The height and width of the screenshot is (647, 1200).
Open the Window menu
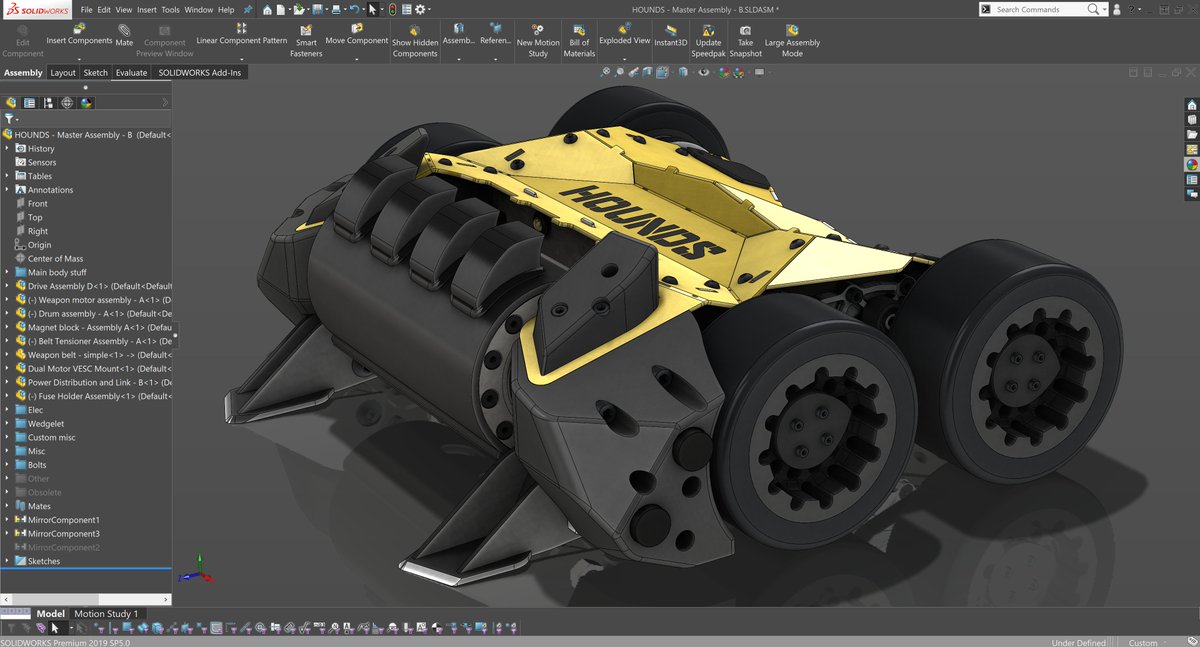point(199,9)
